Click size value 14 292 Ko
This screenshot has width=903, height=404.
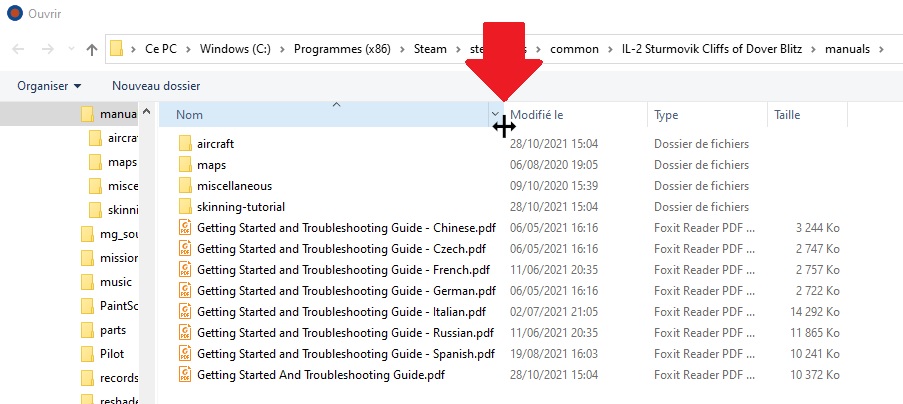[x=815, y=311]
